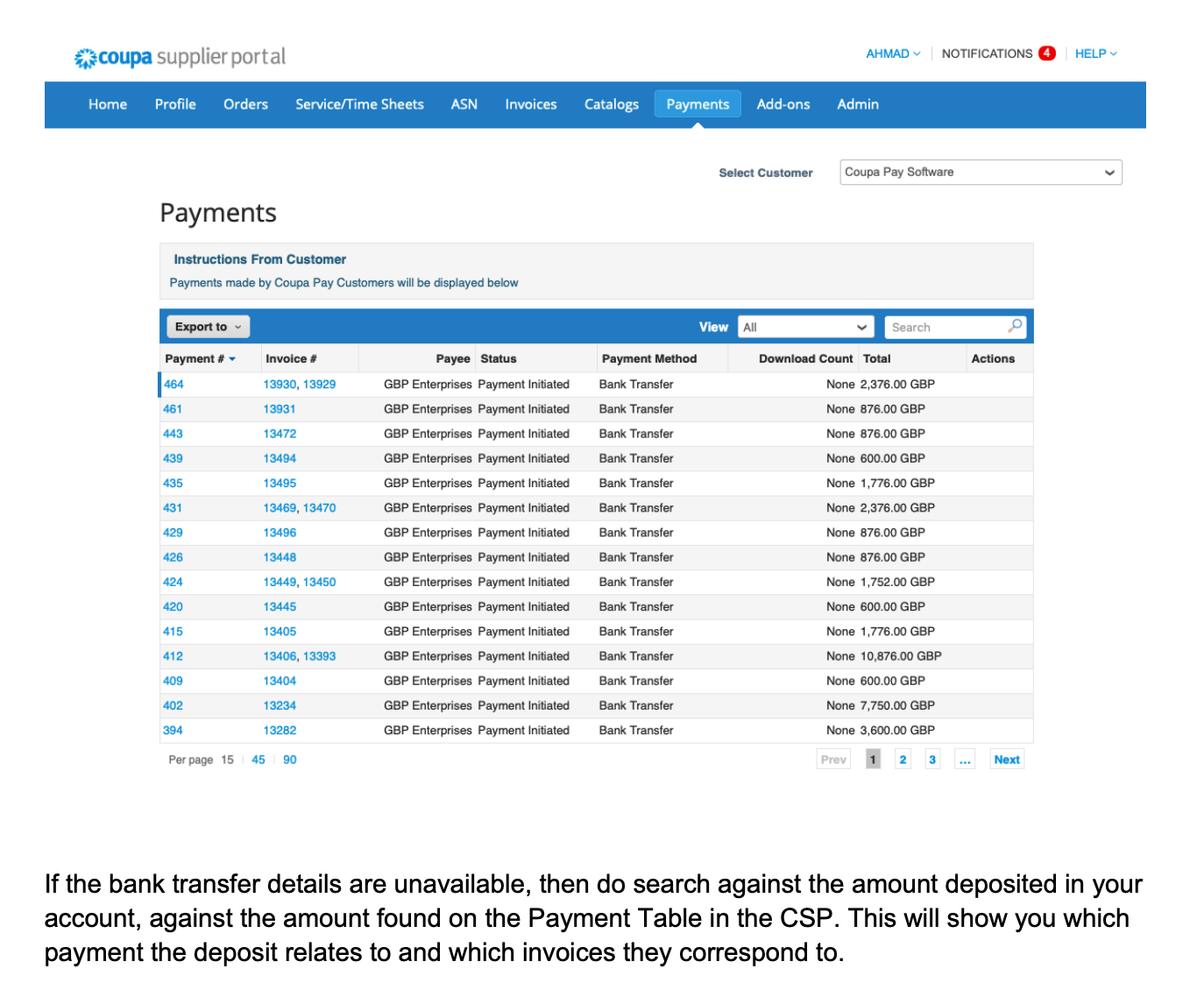Show 45 payments per page

coord(259,760)
